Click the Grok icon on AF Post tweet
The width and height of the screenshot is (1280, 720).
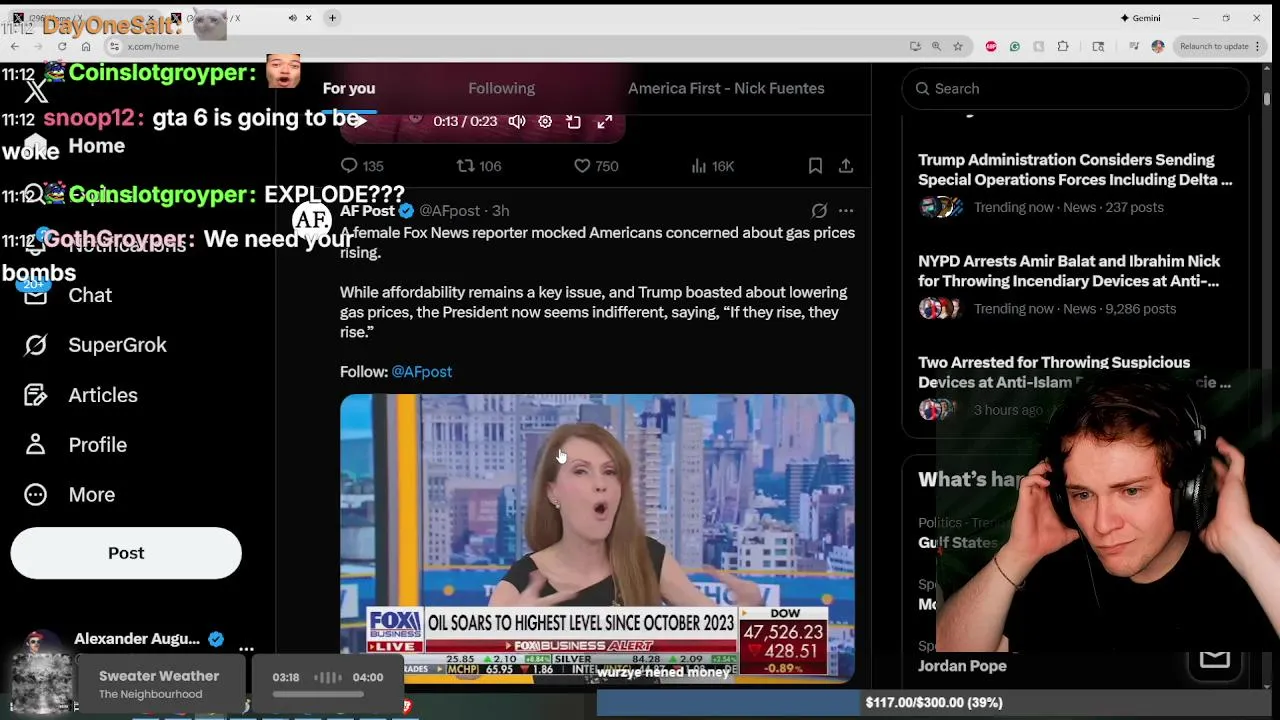tap(819, 211)
